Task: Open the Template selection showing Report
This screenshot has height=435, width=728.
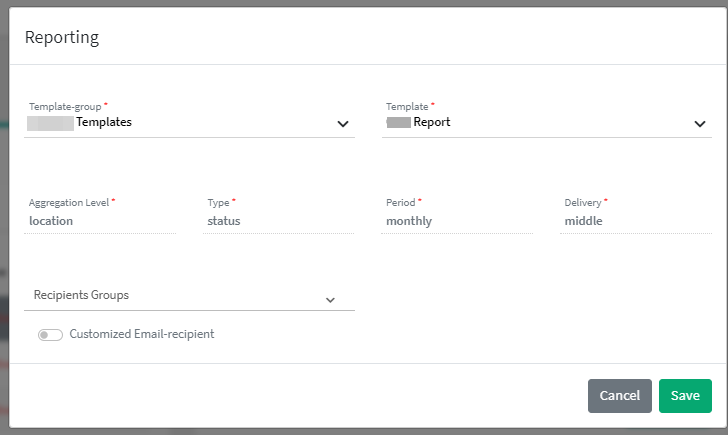Action: pyautogui.click(x=530, y=123)
